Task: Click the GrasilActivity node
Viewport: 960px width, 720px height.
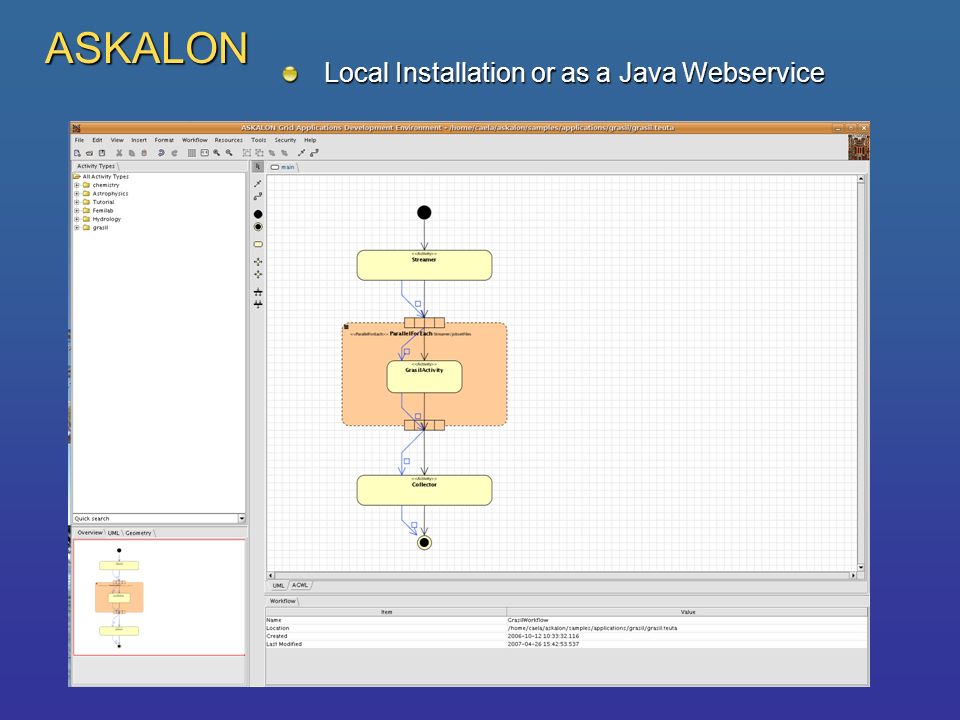Action: pos(424,377)
